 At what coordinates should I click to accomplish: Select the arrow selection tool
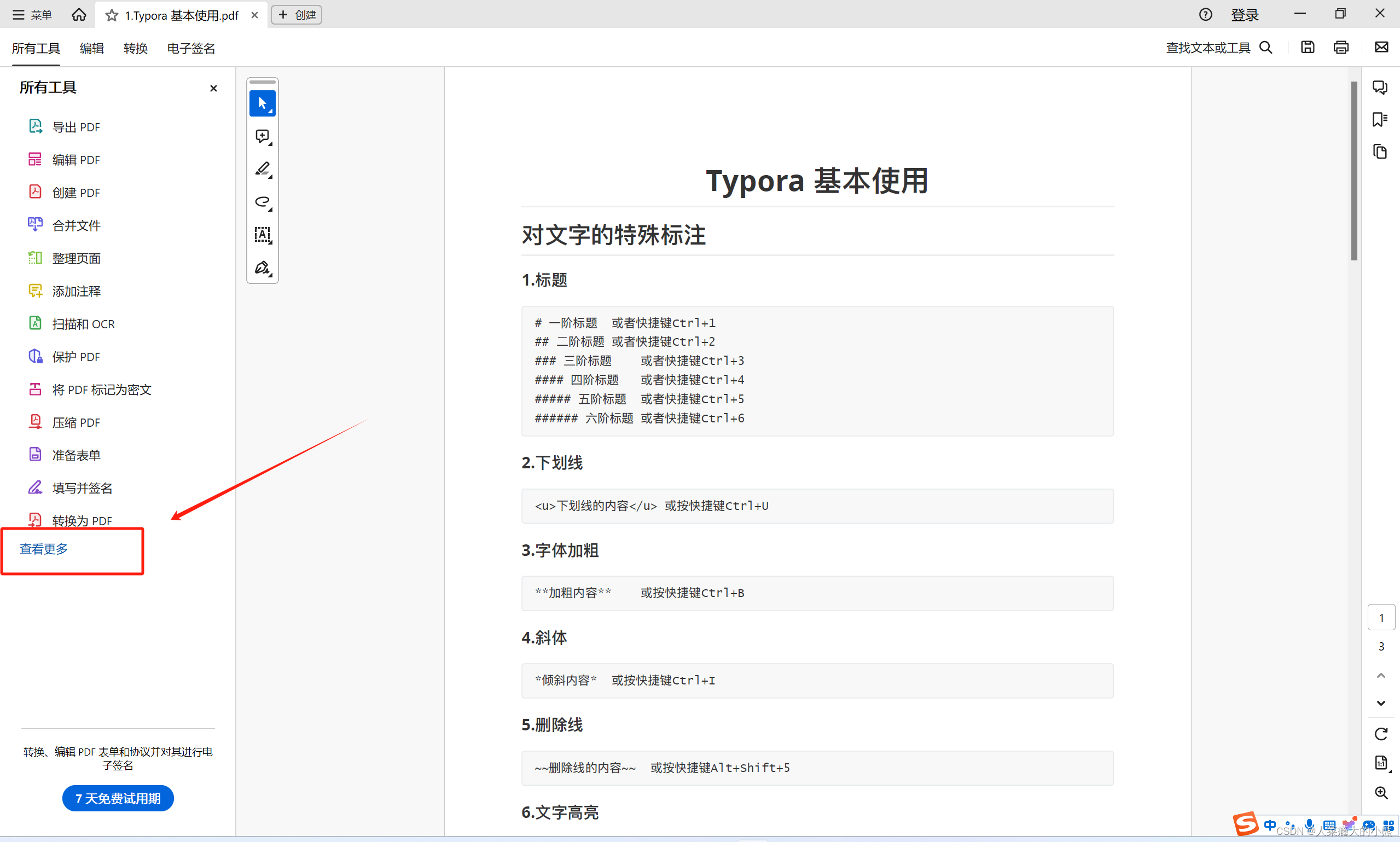tap(262, 103)
